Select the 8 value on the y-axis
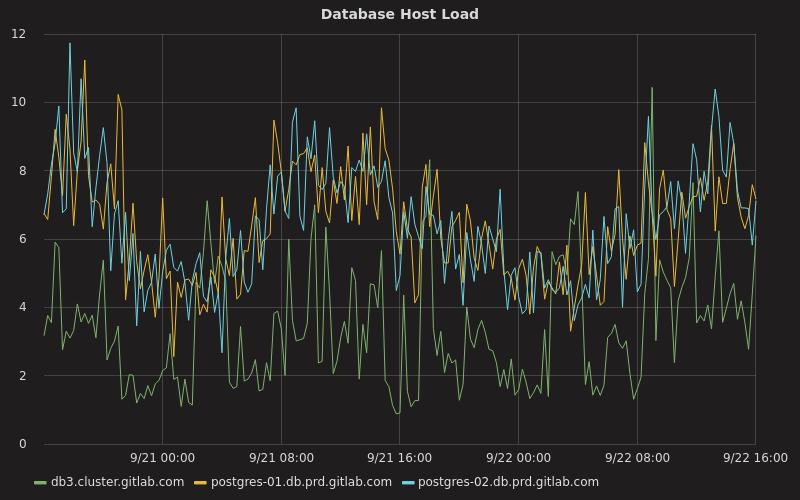 pyautogui.click(x=23, y=171)
